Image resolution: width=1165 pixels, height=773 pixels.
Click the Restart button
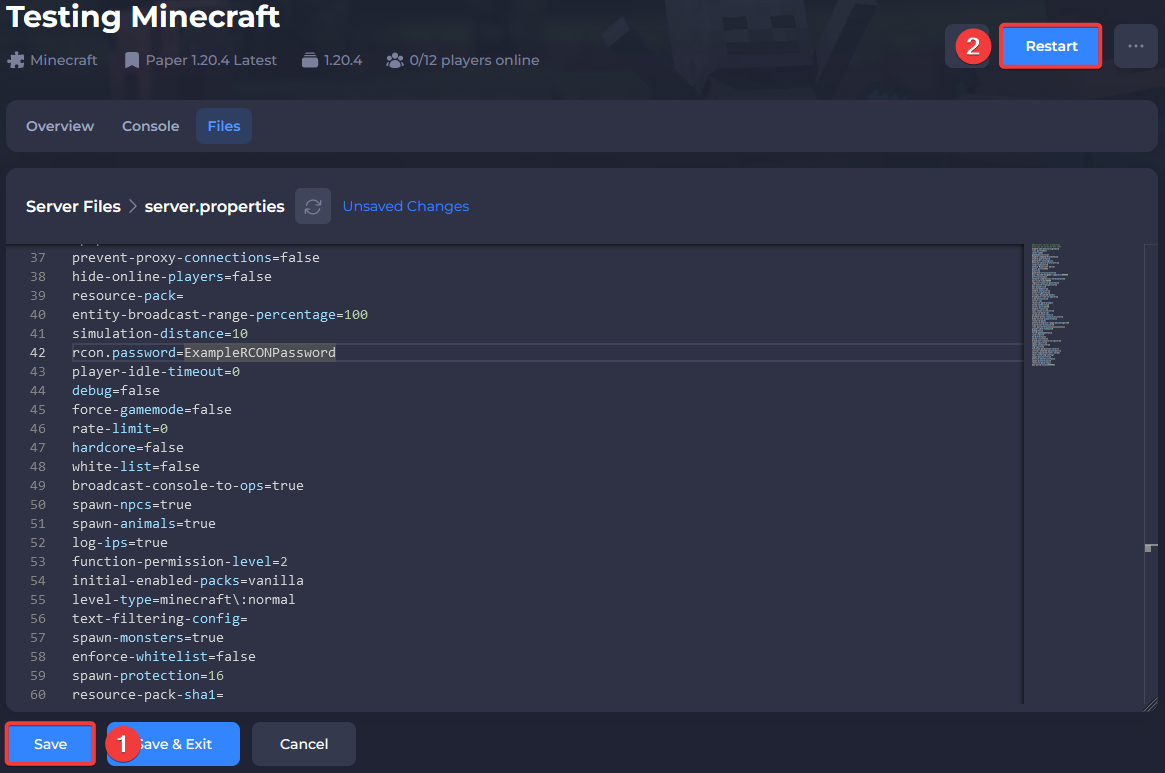(1050, 45)
